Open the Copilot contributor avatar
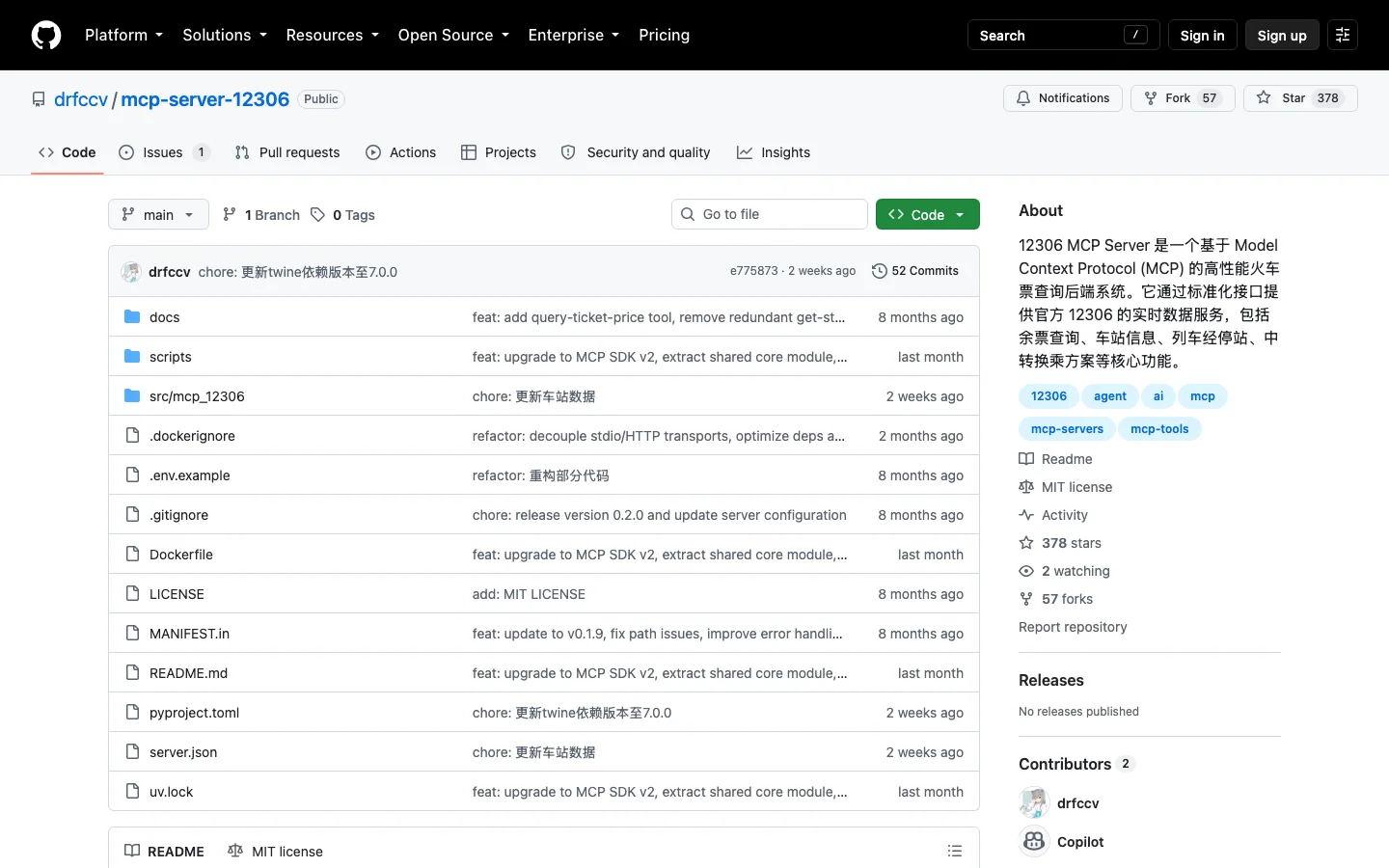Viewport: 1389px width, 868px height. tap(1034, 842)
